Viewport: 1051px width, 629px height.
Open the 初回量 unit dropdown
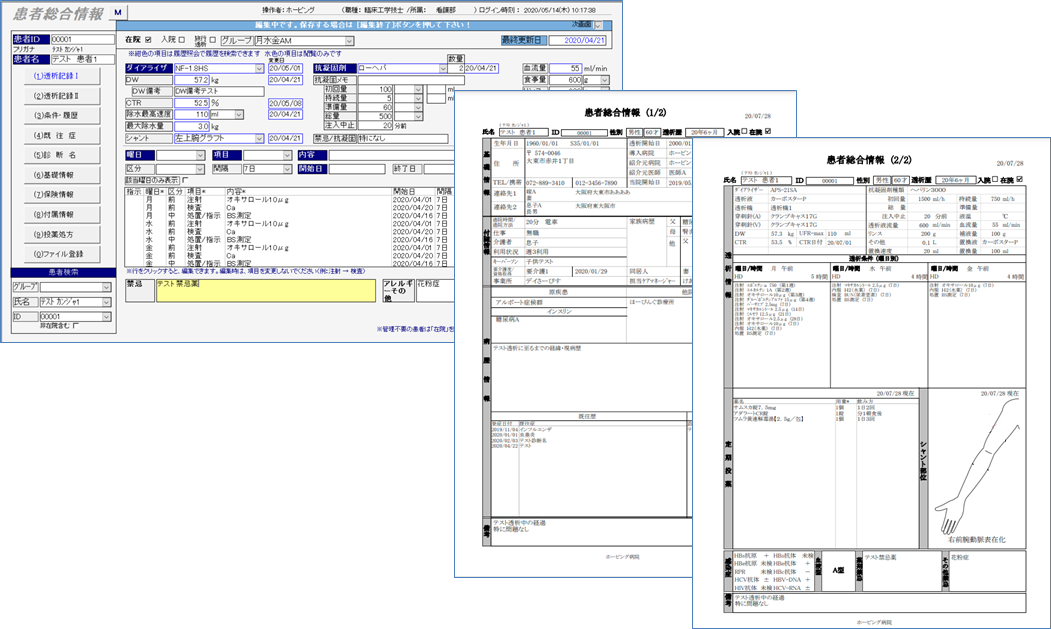418,89
